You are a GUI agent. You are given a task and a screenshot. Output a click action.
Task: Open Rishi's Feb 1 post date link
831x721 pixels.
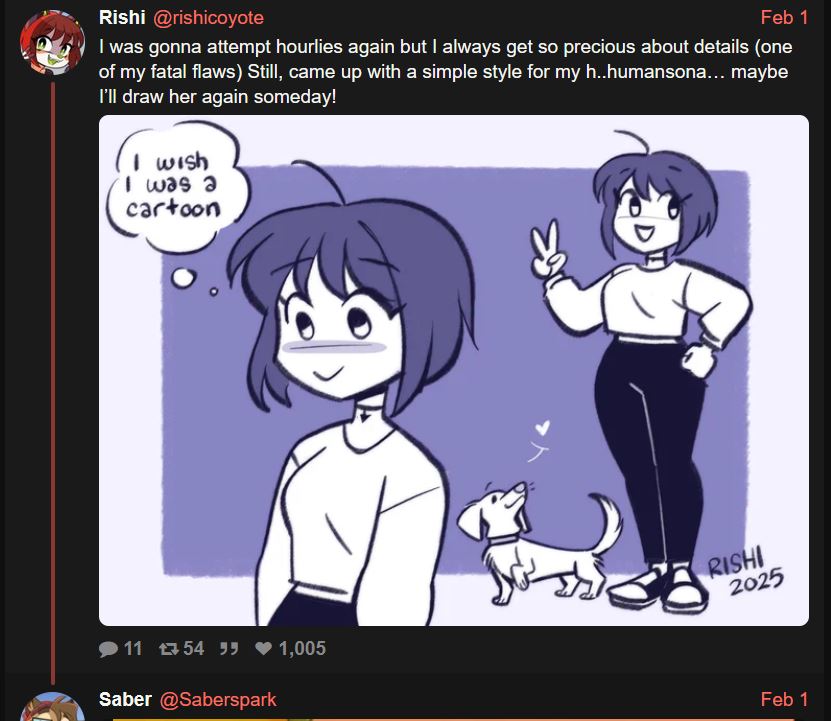point(784,17)
